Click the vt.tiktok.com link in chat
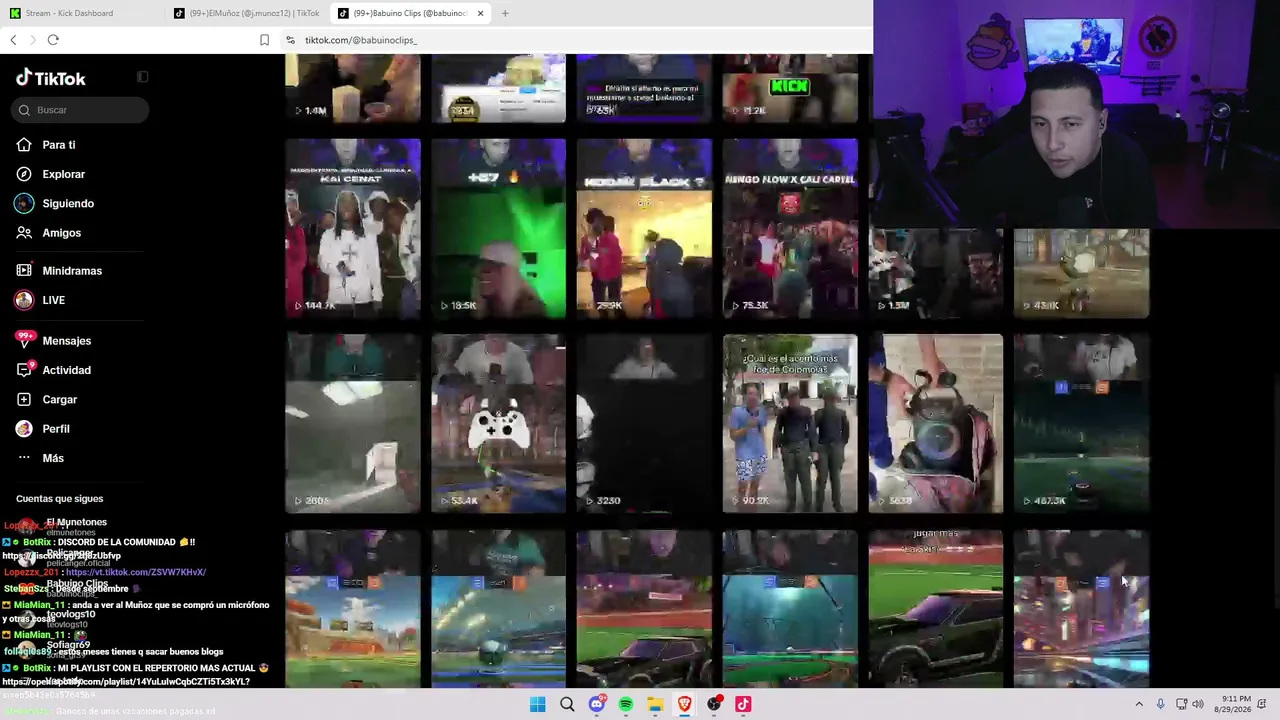This screenshot has width=1280, height=720. [136, 572]
